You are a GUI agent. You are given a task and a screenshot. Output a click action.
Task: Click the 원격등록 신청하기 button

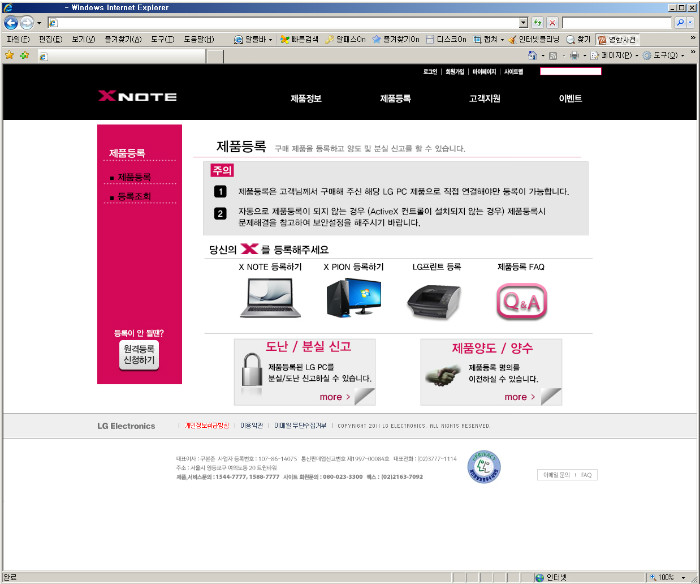(x=138, y=355)
